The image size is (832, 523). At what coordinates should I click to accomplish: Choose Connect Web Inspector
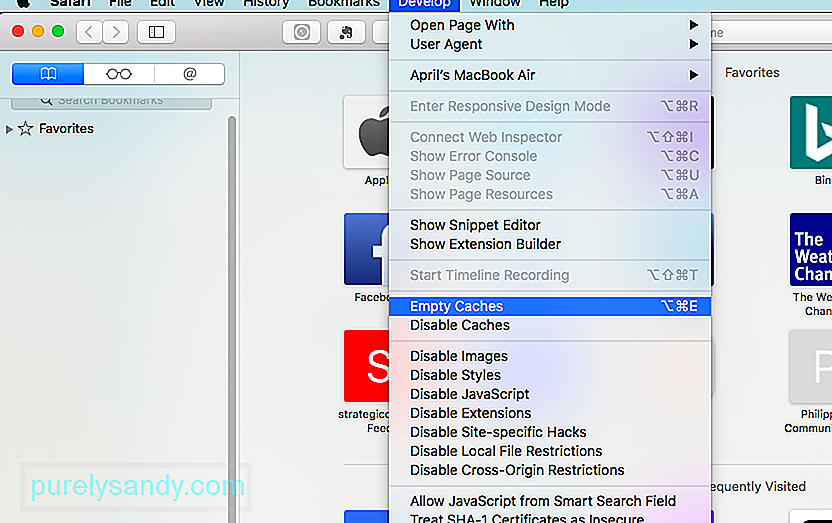tap(550, 137)
